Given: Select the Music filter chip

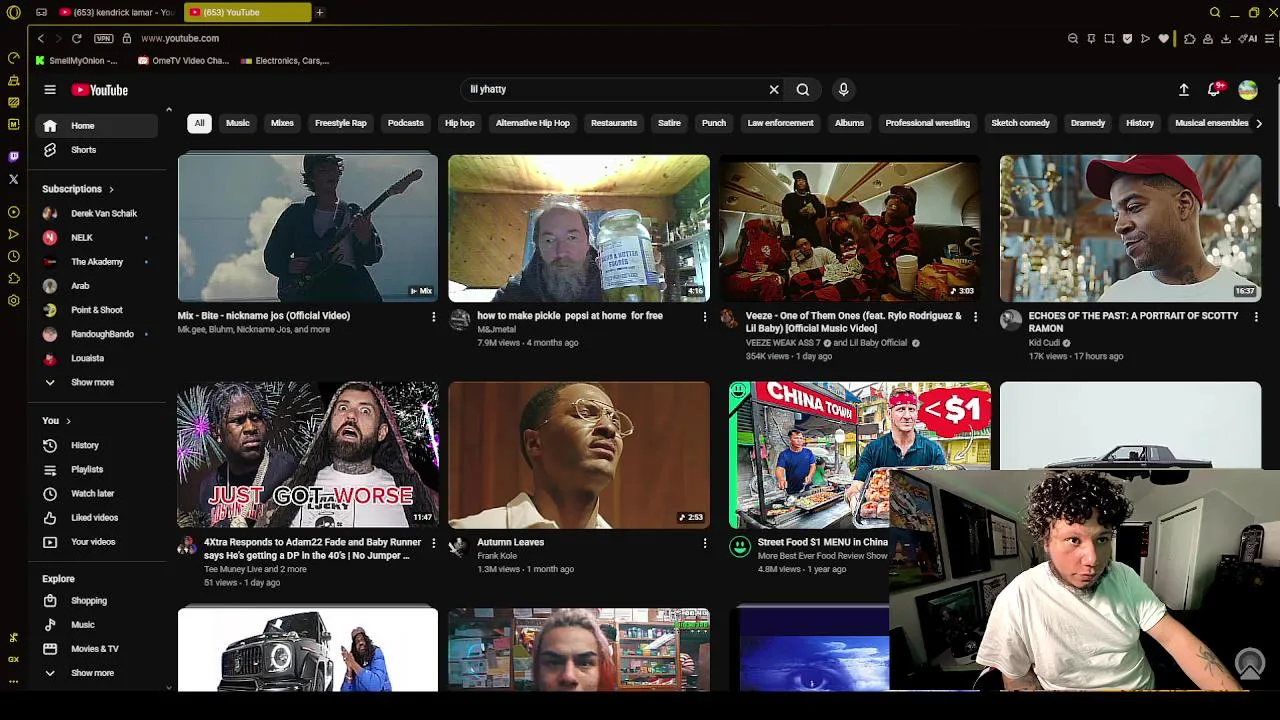Looking at the screenshot, I should 237,123.
